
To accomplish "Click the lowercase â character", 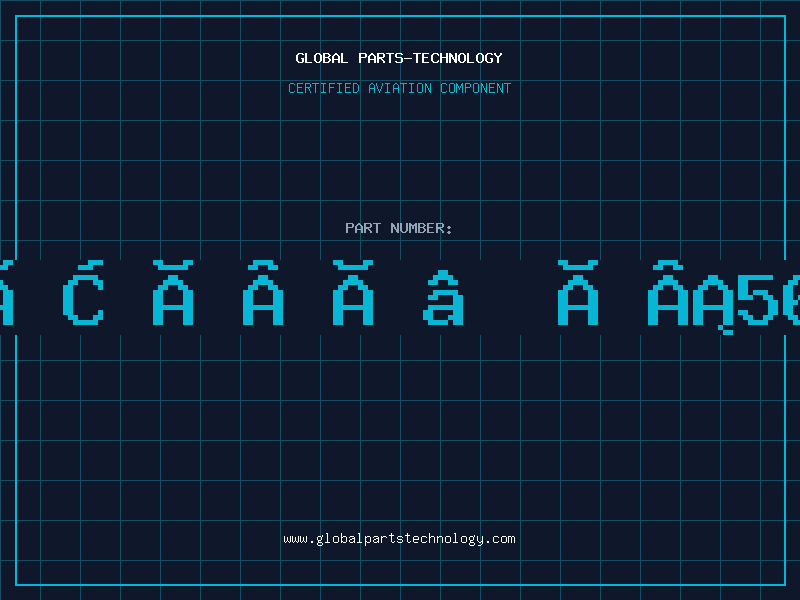I will coord(443,300).
